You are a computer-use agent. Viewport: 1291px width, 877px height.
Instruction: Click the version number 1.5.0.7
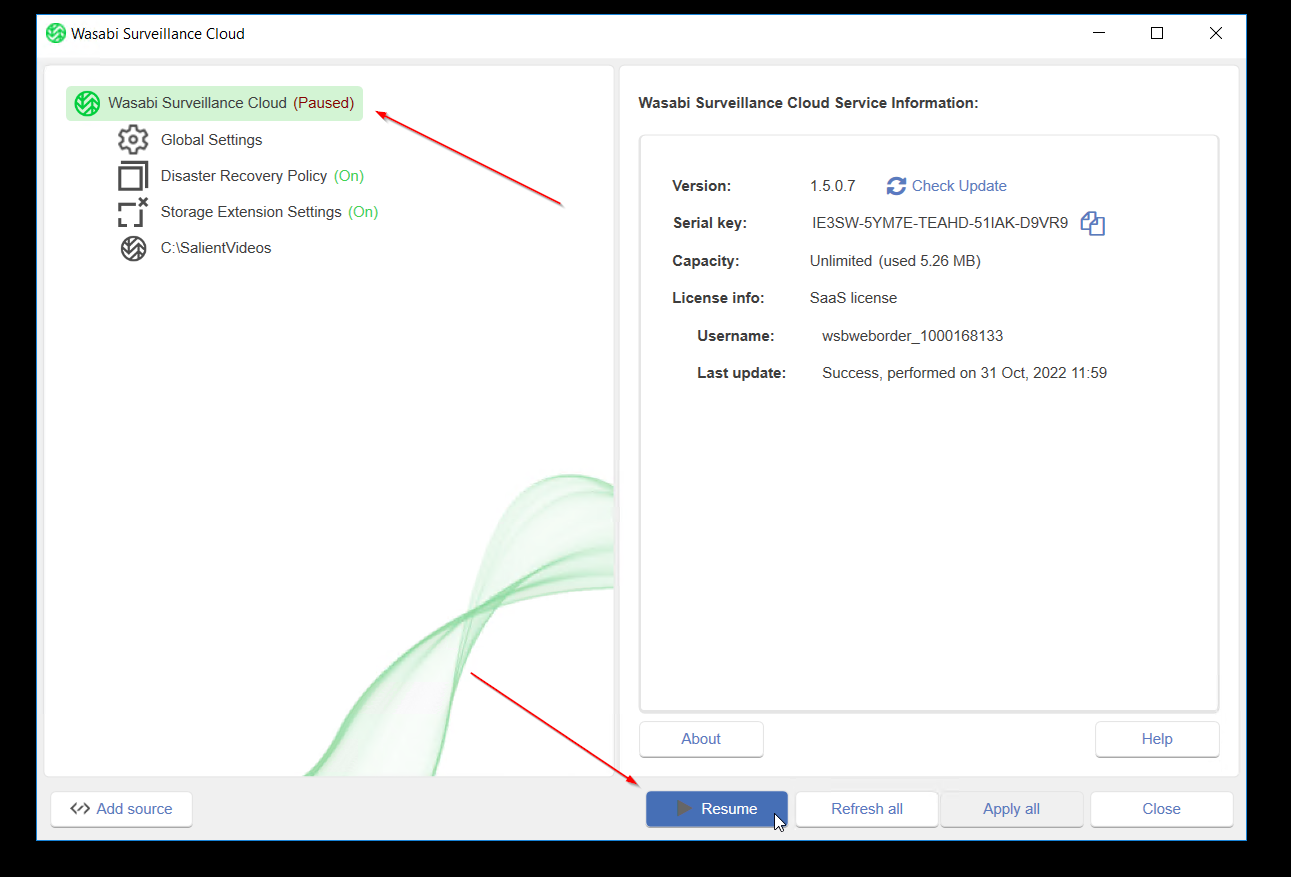click(833, 186)
